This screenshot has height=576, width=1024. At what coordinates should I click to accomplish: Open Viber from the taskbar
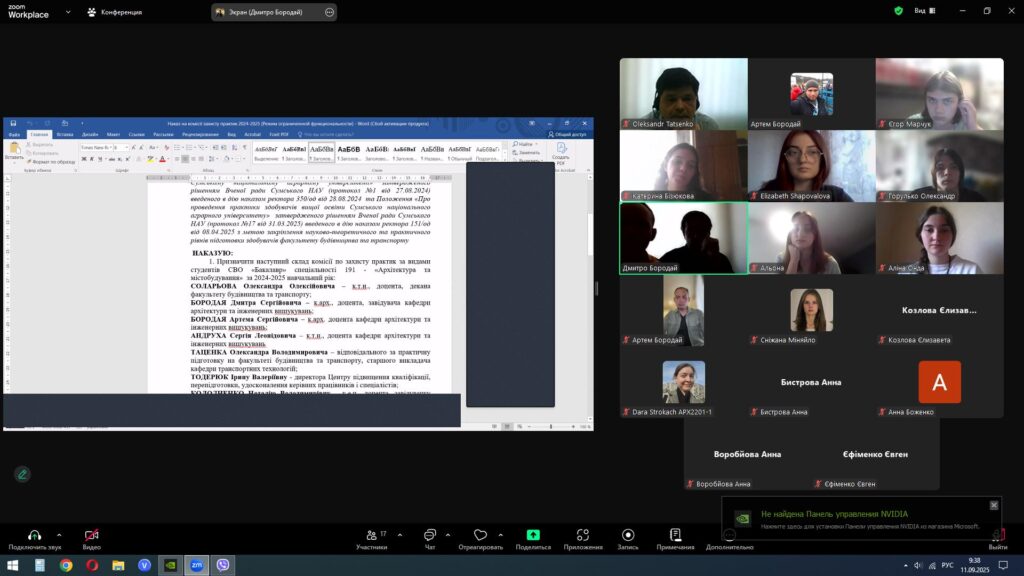(223, 565)
